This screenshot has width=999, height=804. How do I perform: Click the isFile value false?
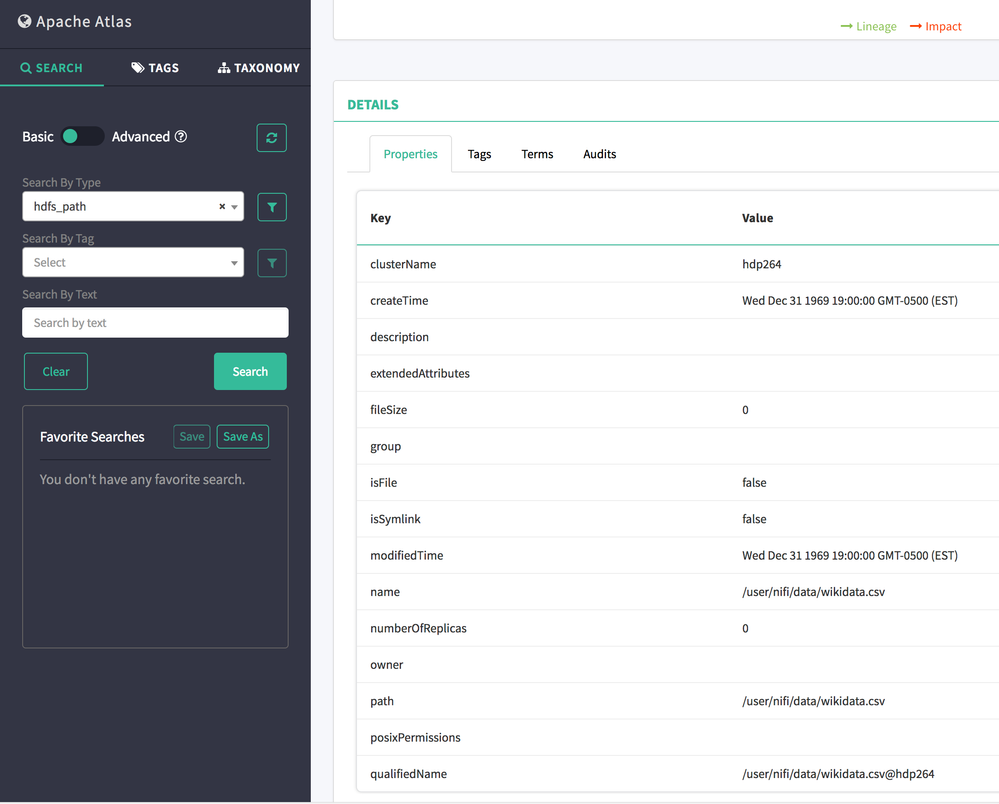pyautogui.click(x=754, y=483)
